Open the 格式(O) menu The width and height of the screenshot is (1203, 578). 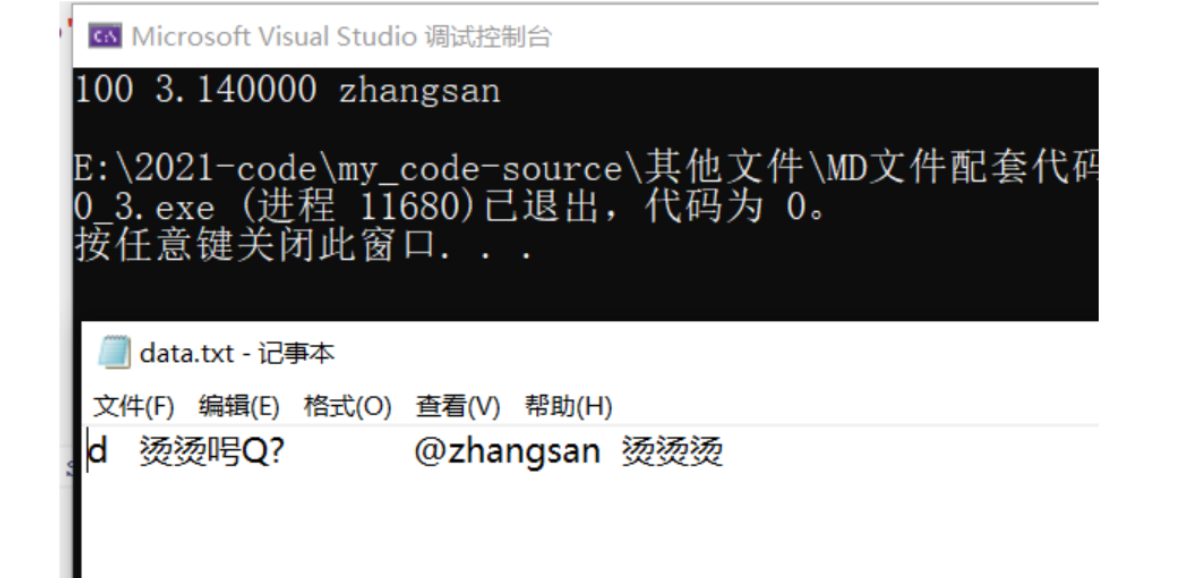click(x=347, y=407)
